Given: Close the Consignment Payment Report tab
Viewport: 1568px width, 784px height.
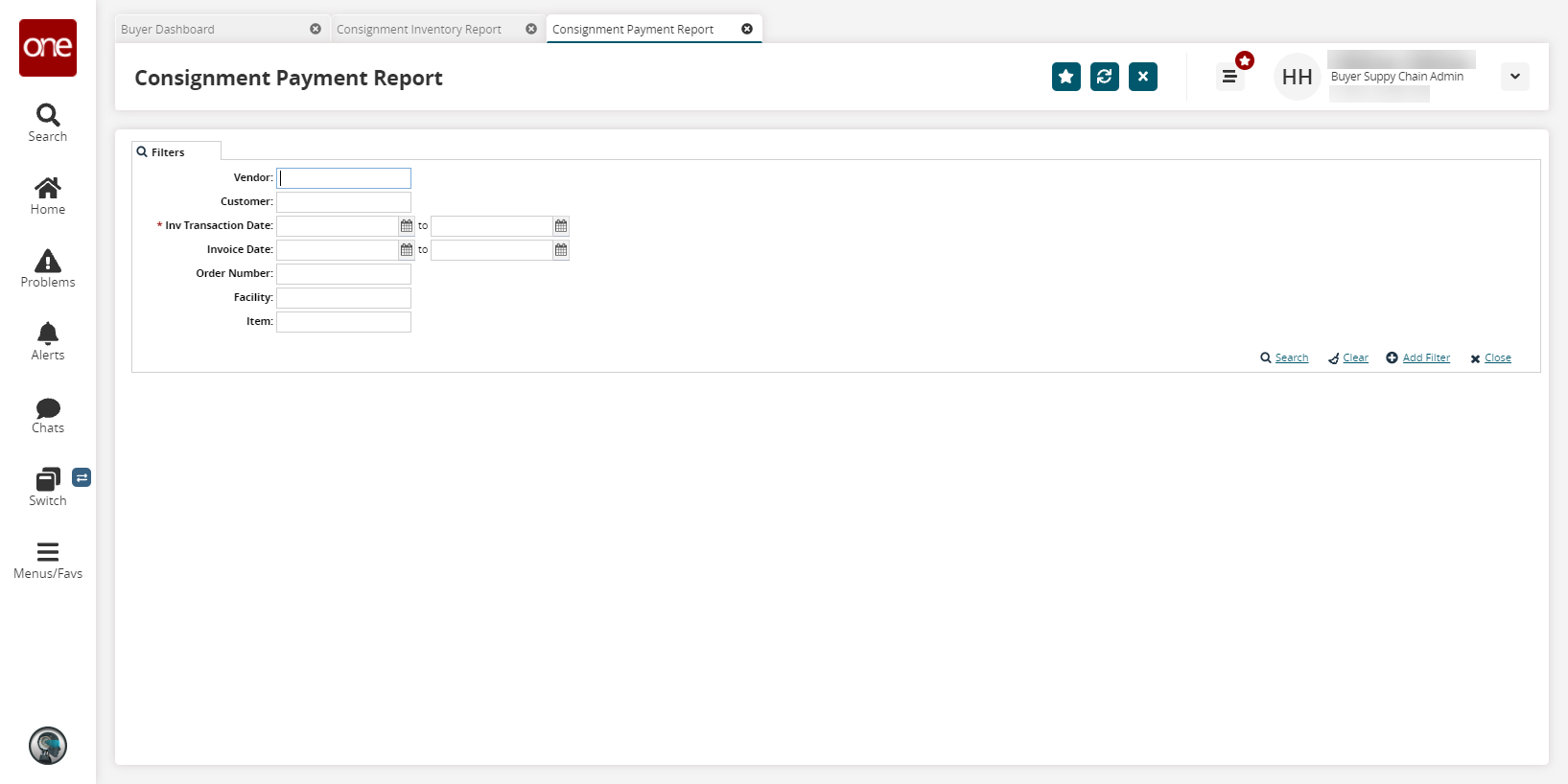Looking at the screenshot, I should coord(747,29).
